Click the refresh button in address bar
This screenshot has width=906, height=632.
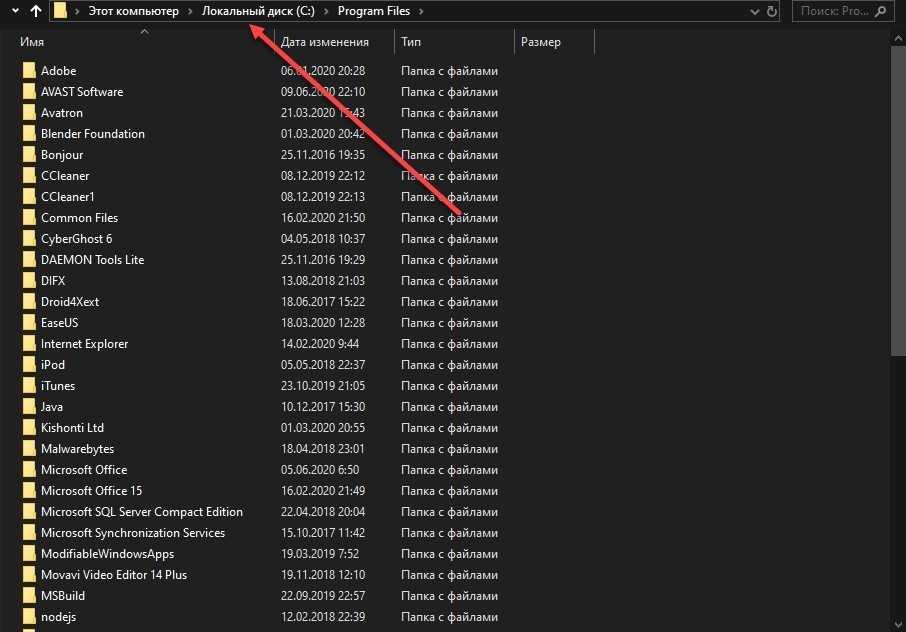click(x=771, y=11)
